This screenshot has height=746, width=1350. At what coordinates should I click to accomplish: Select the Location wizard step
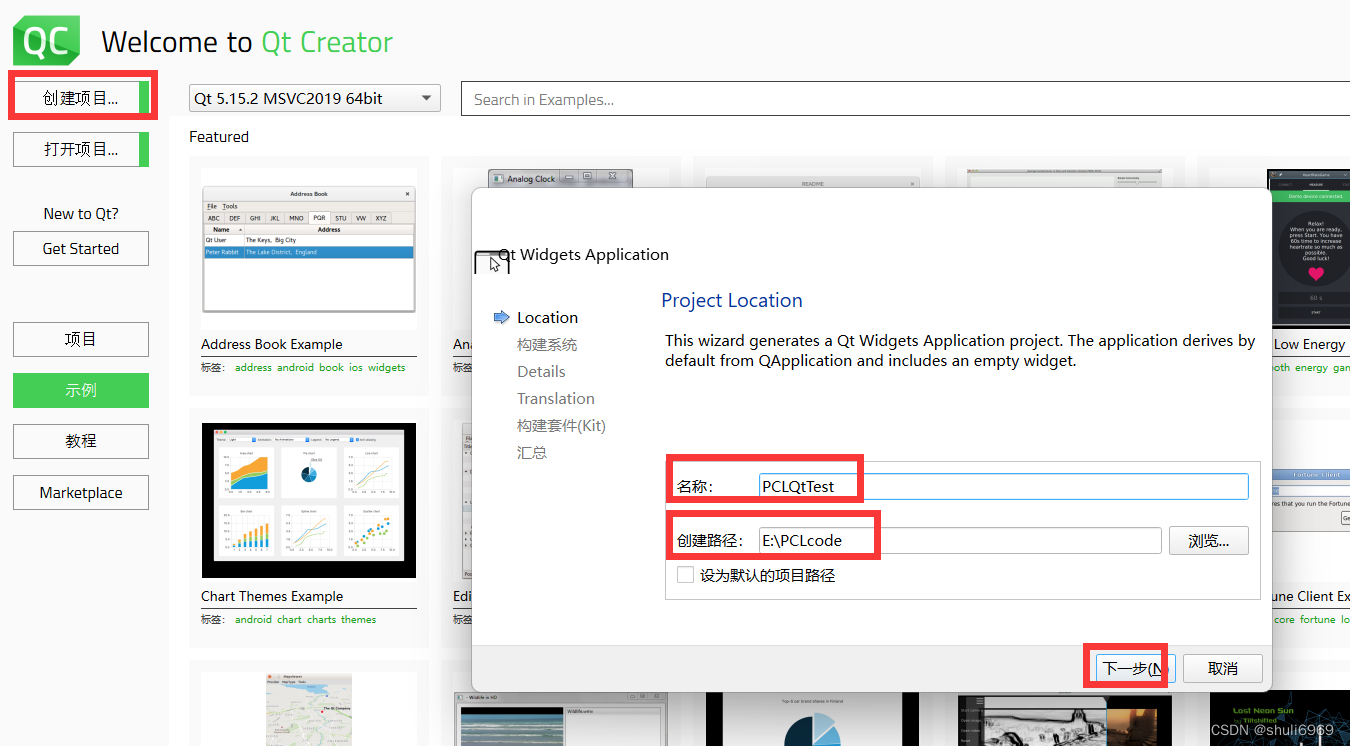click(x=547, y=317)
